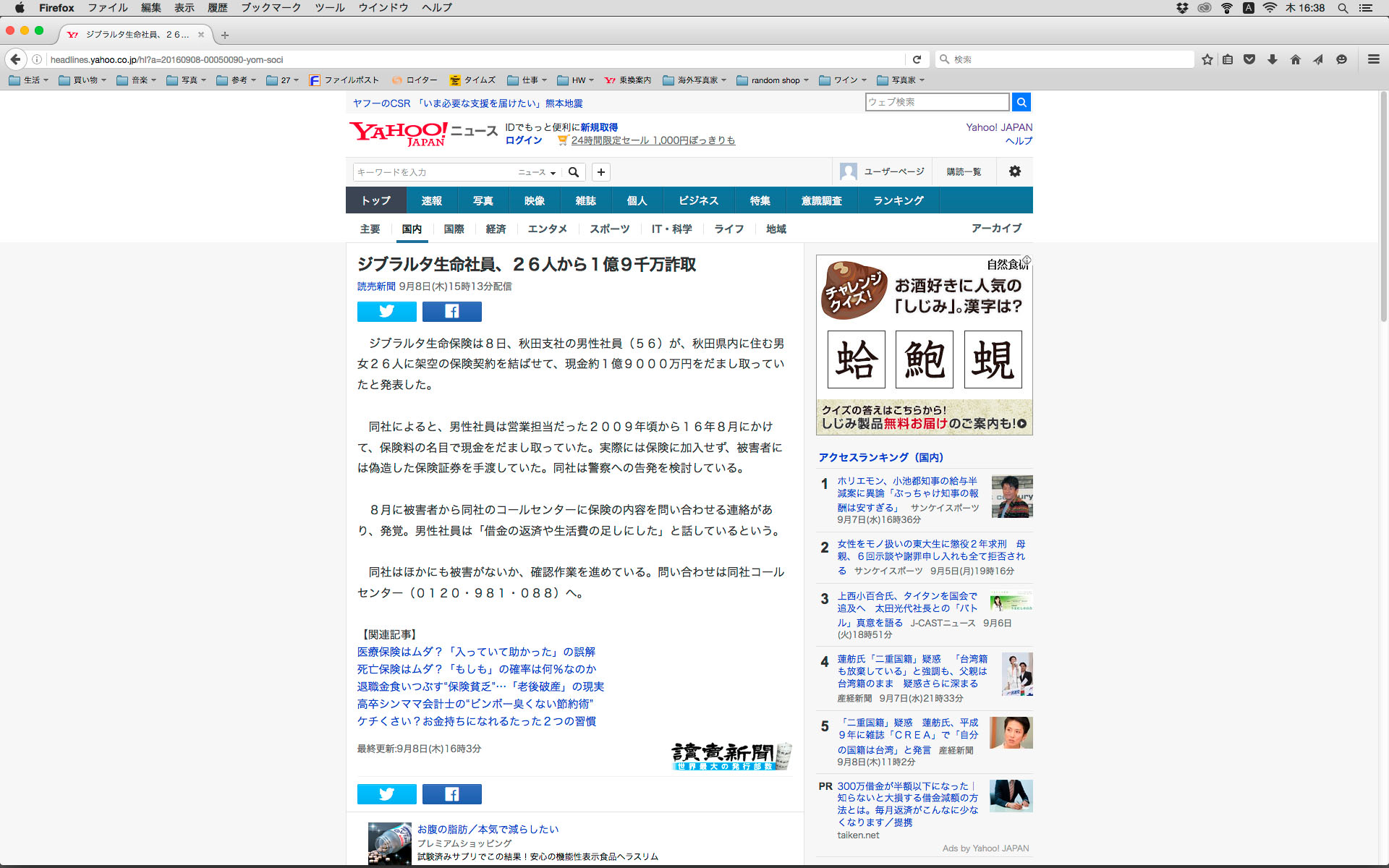Open related article 医療保険はムダ？ link
The image size is (1389, 868).
click(476, 652)
